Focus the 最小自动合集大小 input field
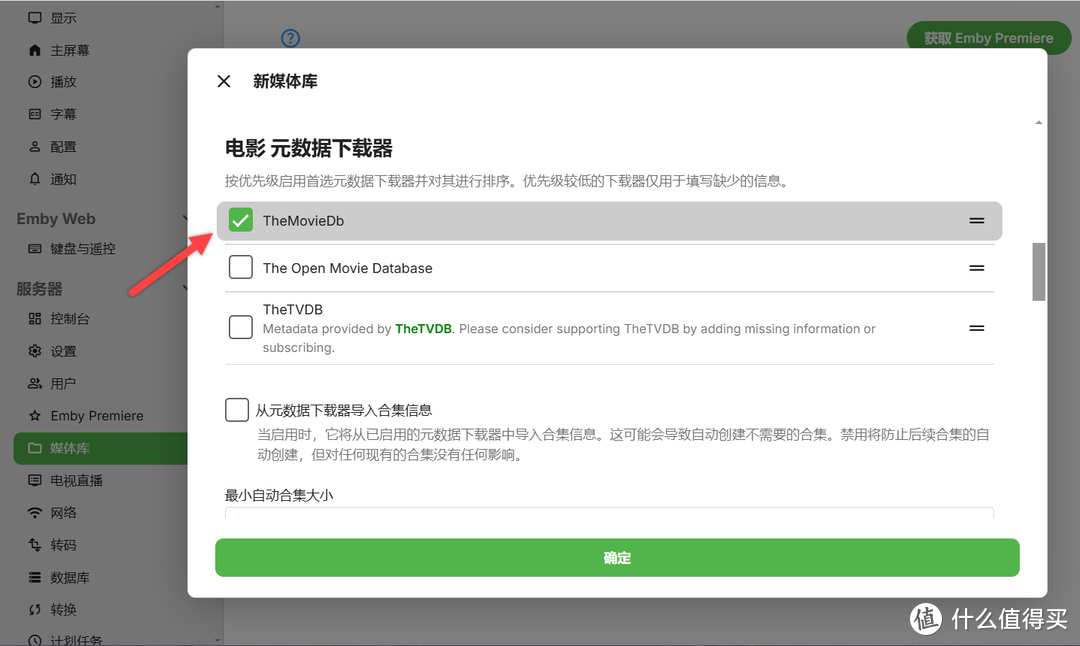The width and height of the screenshot is (1080, 646). 609,512
